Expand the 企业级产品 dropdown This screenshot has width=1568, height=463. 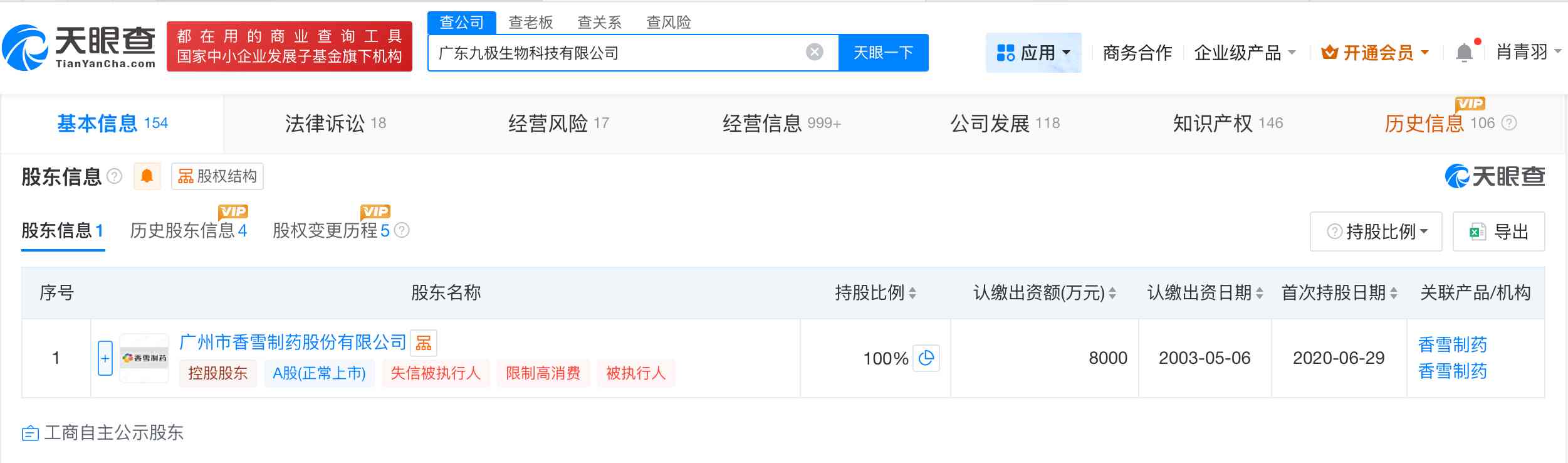(x=1245, y=53)
